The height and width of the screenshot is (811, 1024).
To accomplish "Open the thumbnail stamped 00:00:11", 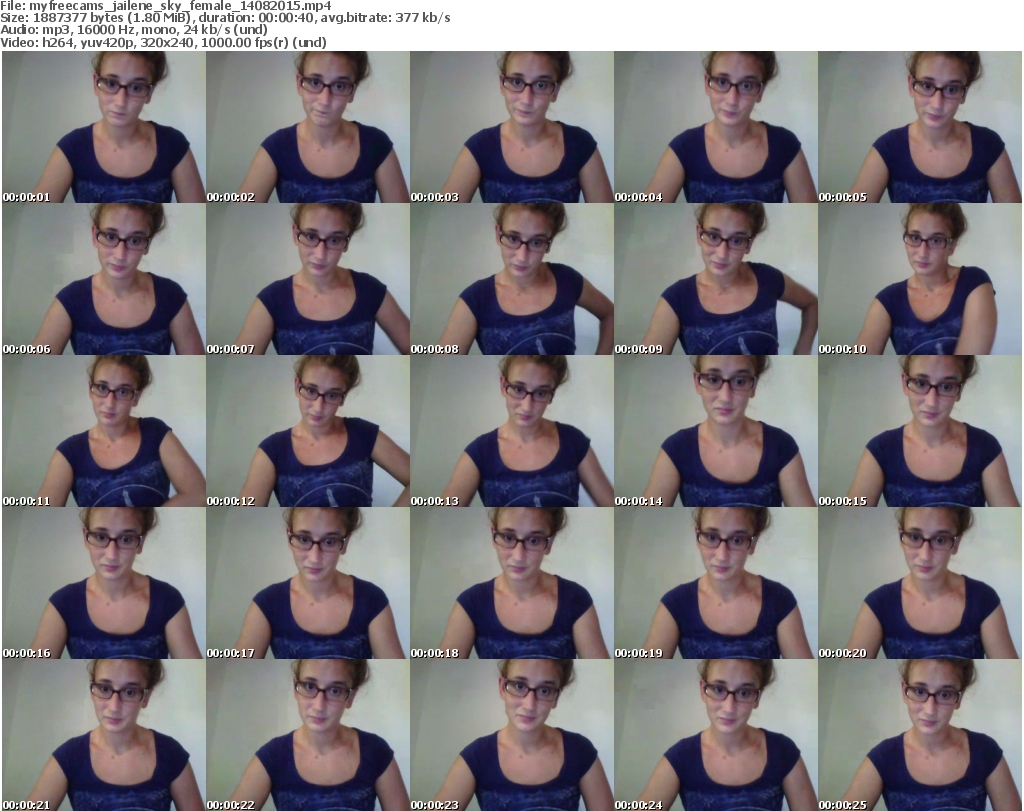I will pos(104,431).
